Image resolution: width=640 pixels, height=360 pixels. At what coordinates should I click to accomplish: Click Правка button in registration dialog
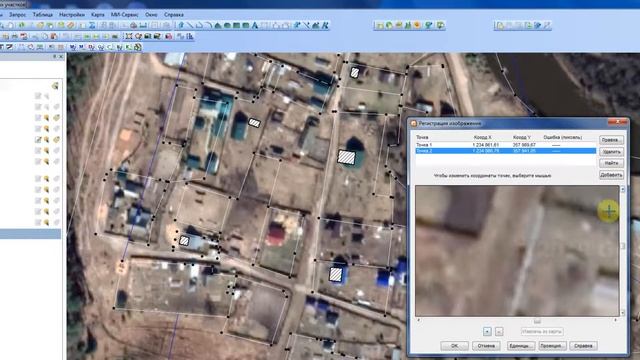pyautogui.click(x=611, y=140)
